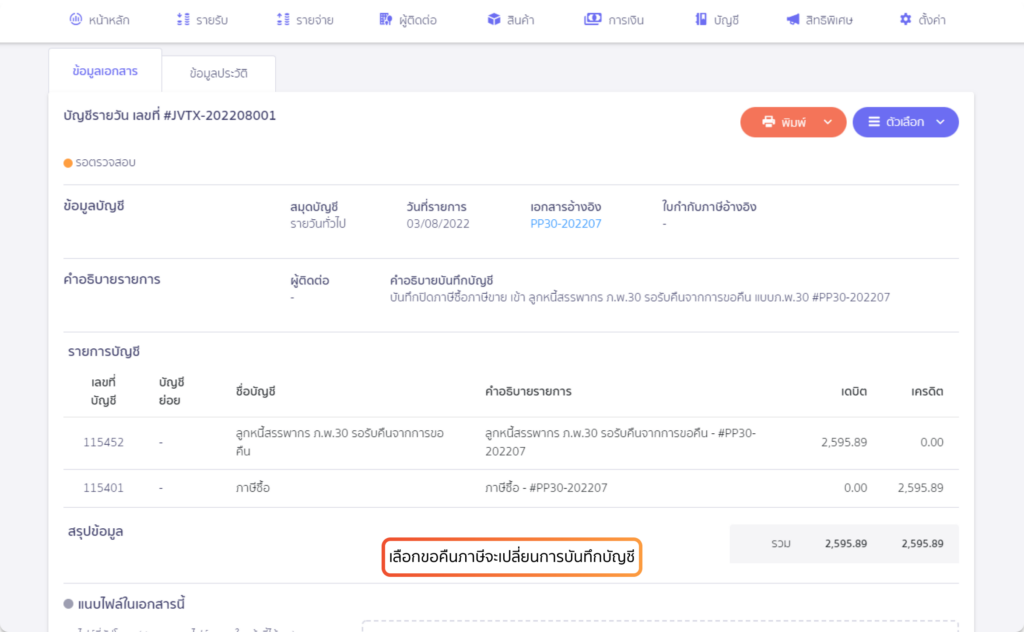Viewport: 1024px width, 632px height.
Task: Click debit amount 0.00 in row 115401
Action: (856, 488)
